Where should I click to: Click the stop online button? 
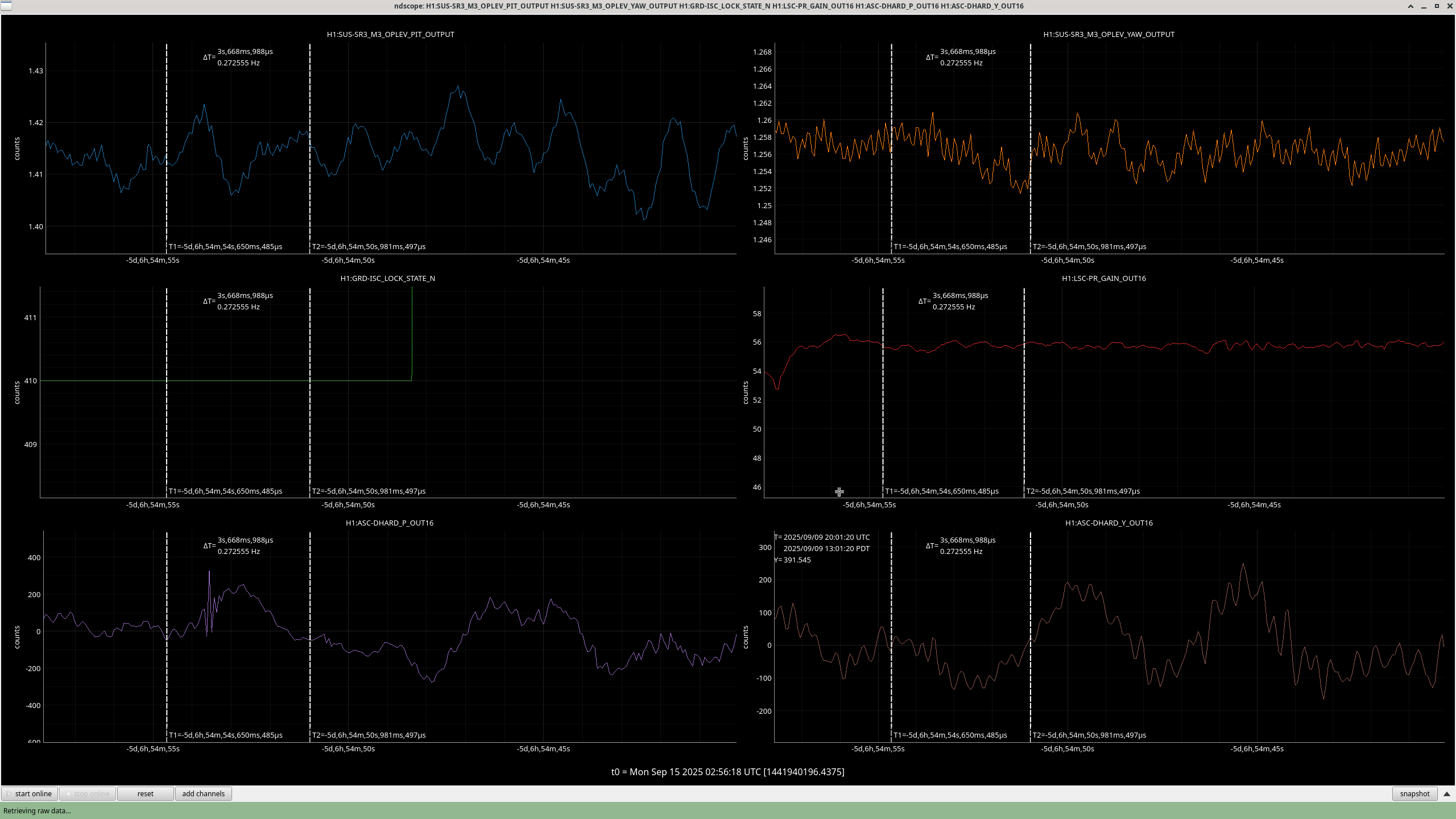click(x=88, y=793)
